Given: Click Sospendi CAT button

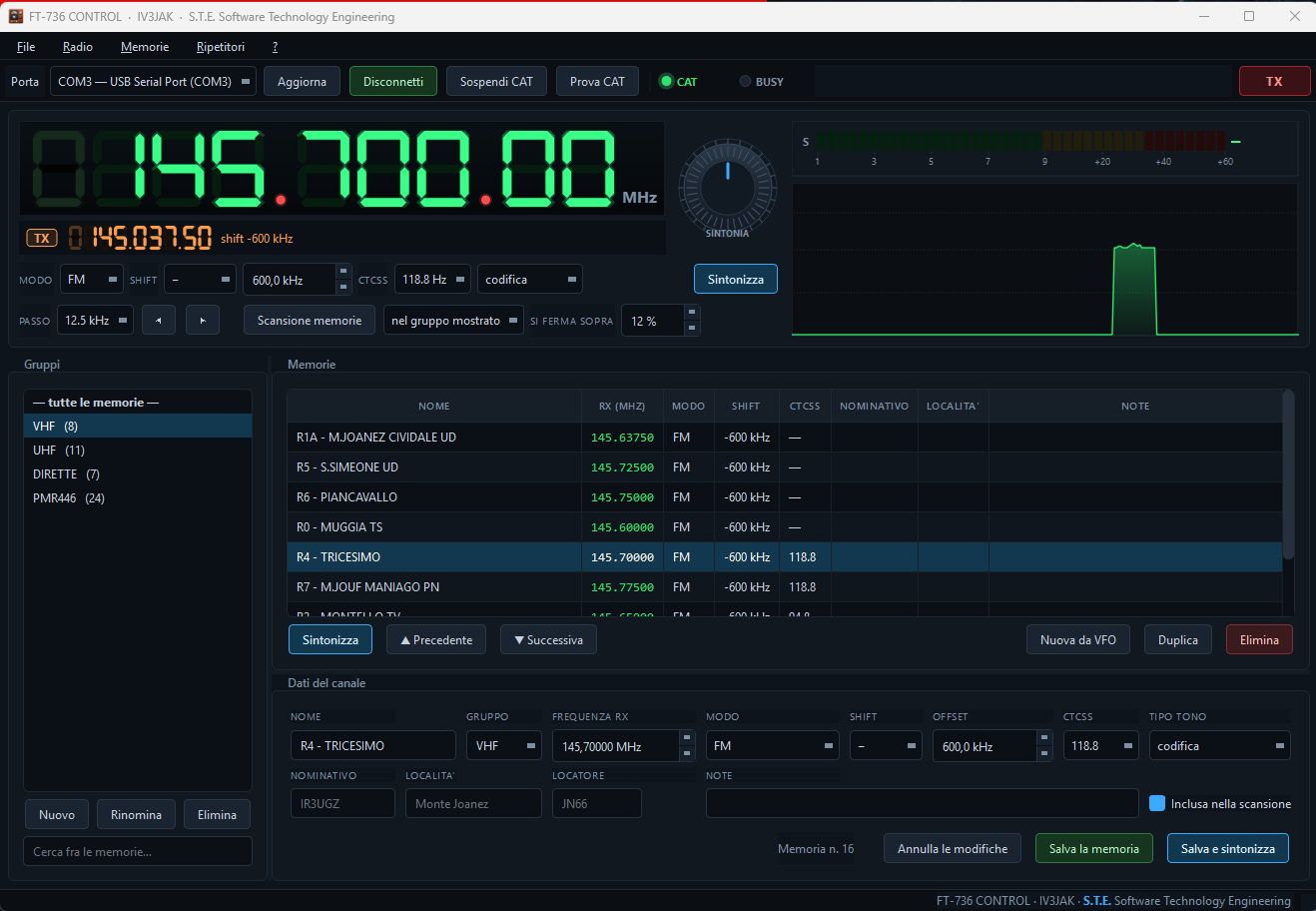Looking at the screenshot, I should [496, 82].
